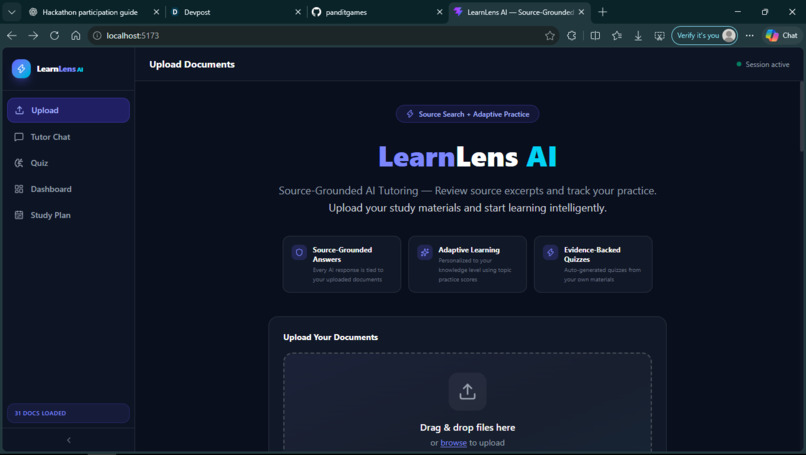
Task: Toggle split screen view icon
Action: [x=595, y=35]
